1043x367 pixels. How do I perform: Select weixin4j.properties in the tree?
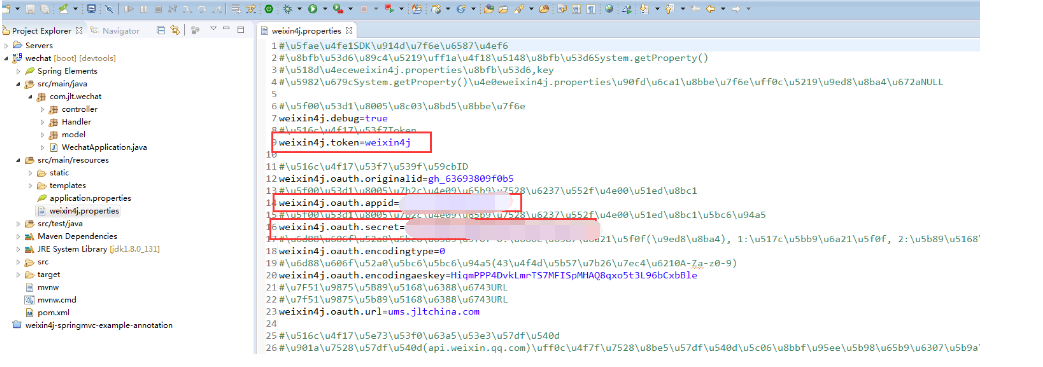(x=78, y=211)
